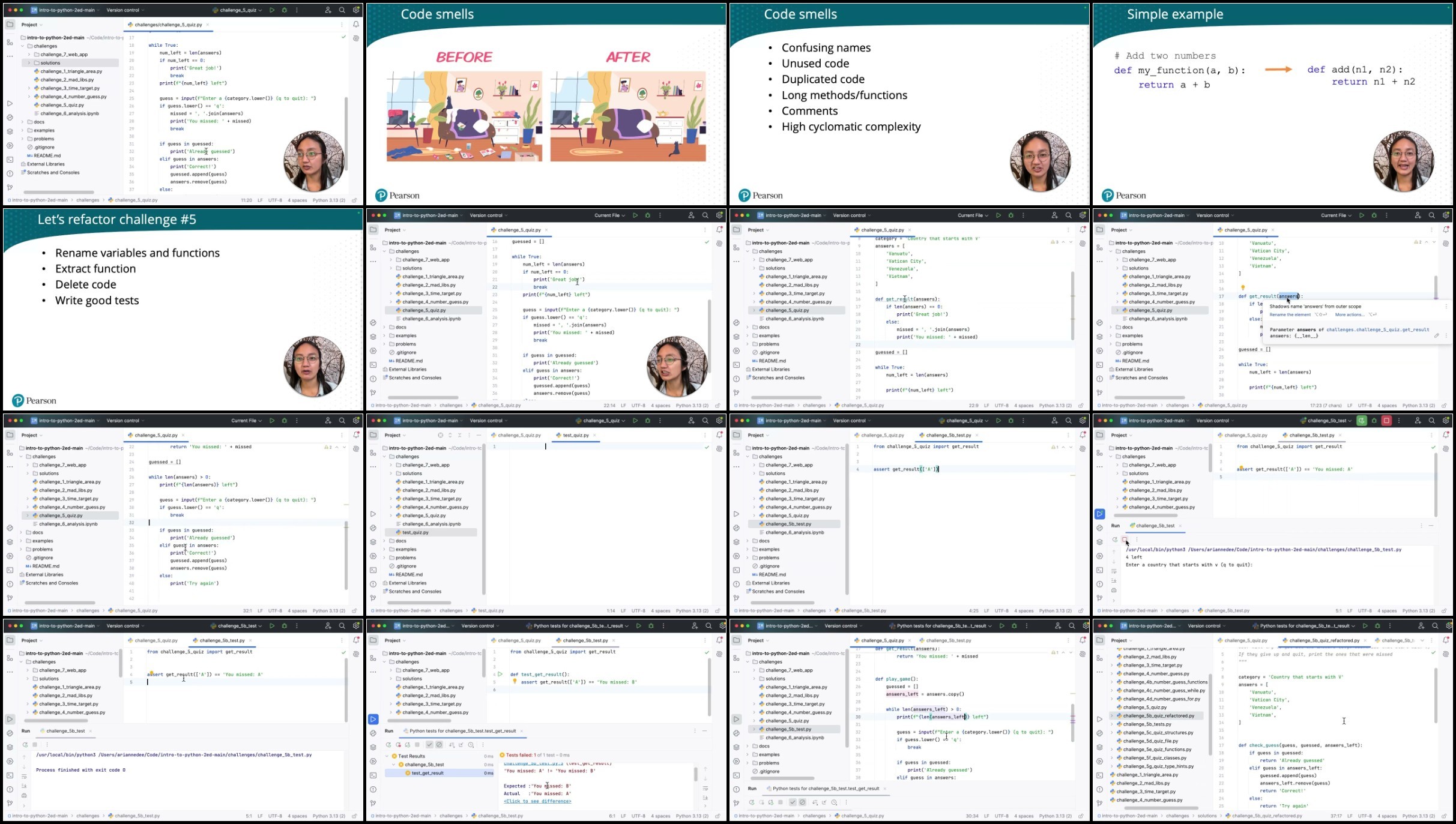Toggle Show Ignored filter above Test Results tree

point(439,745)
